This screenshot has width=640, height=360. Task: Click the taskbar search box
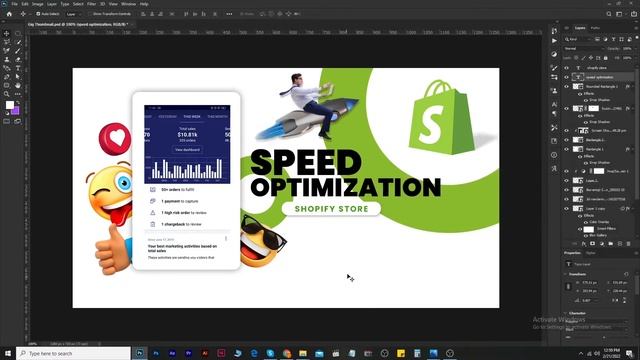[73, 353]
